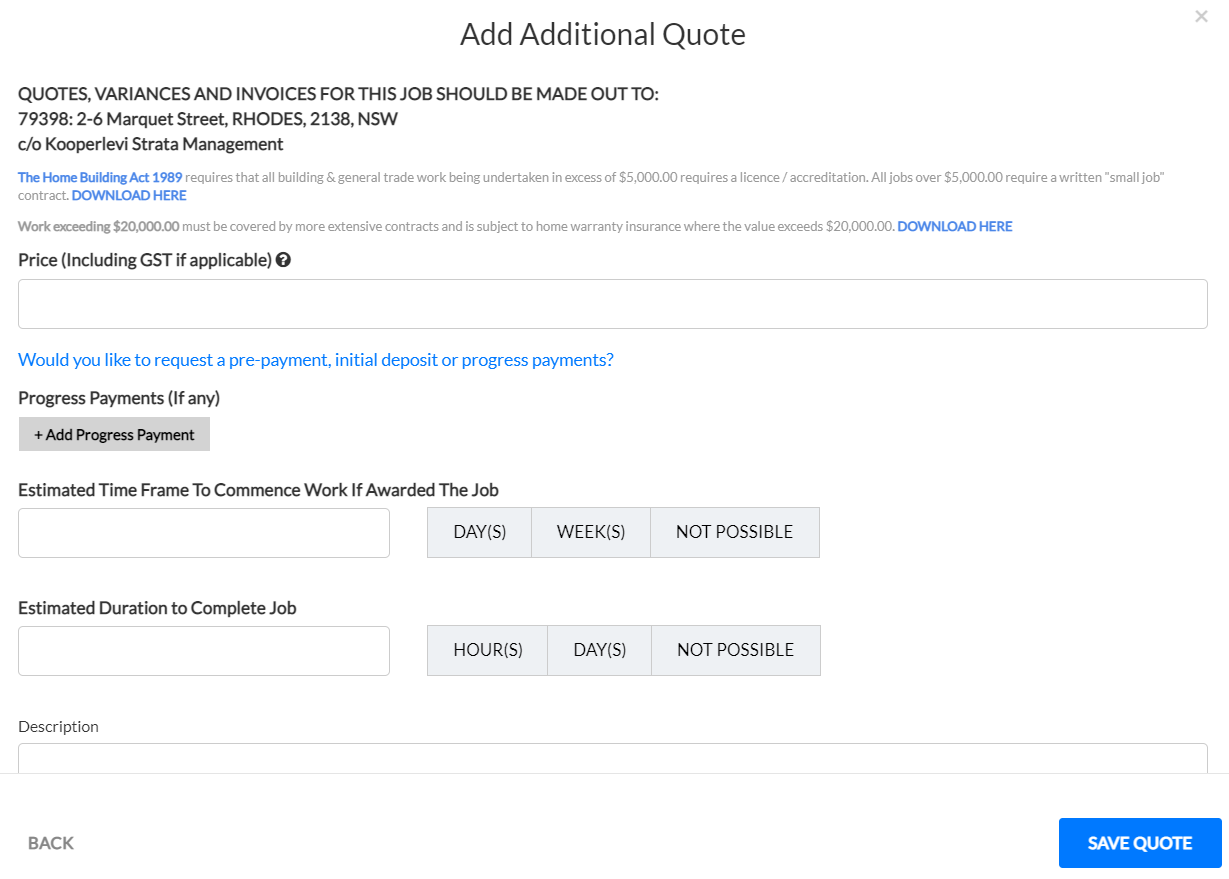Focus the estimated duration input field
Image resolution: width=1229 pixels, height=879 pixels.
[204, 651]
